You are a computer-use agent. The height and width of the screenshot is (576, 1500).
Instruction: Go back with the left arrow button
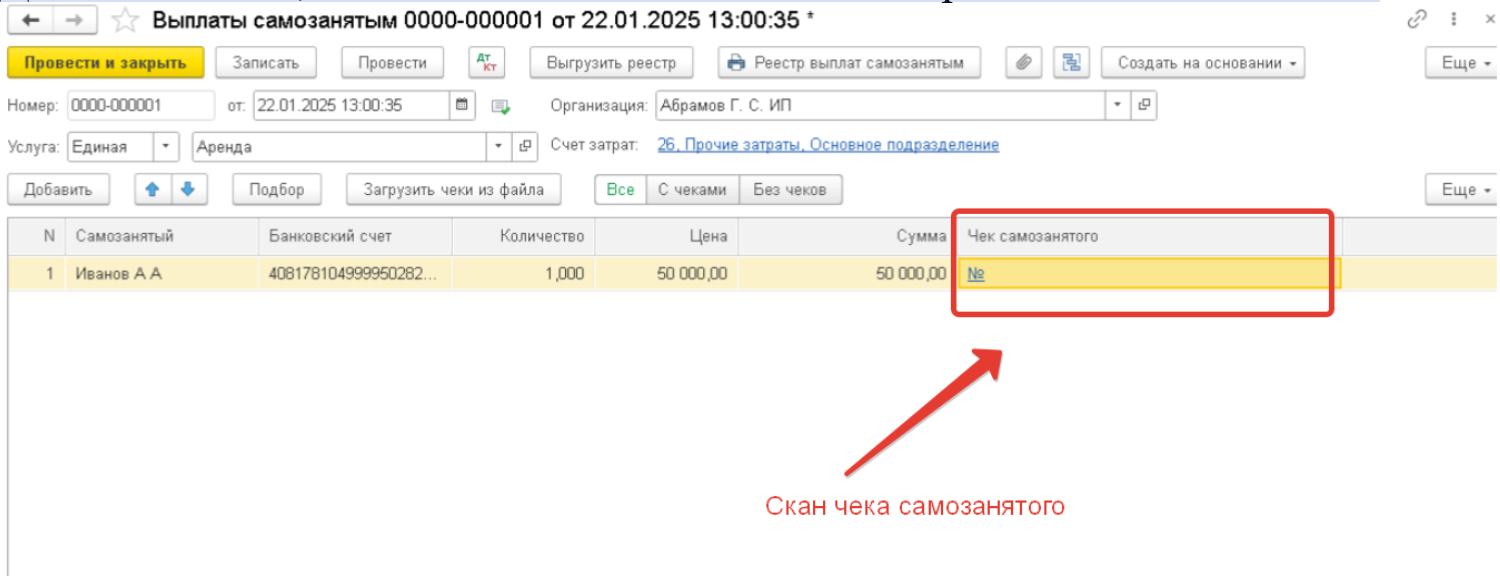(x=30, y=20)
